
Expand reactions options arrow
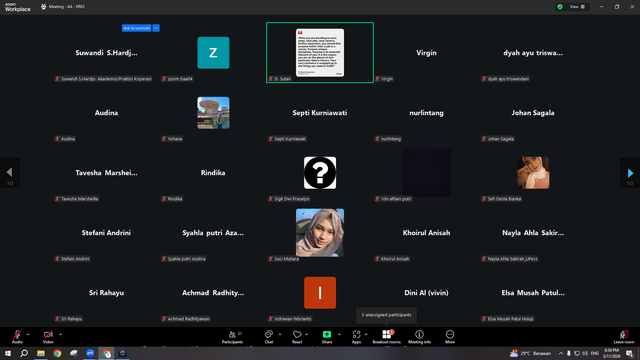tap(307, 334)
